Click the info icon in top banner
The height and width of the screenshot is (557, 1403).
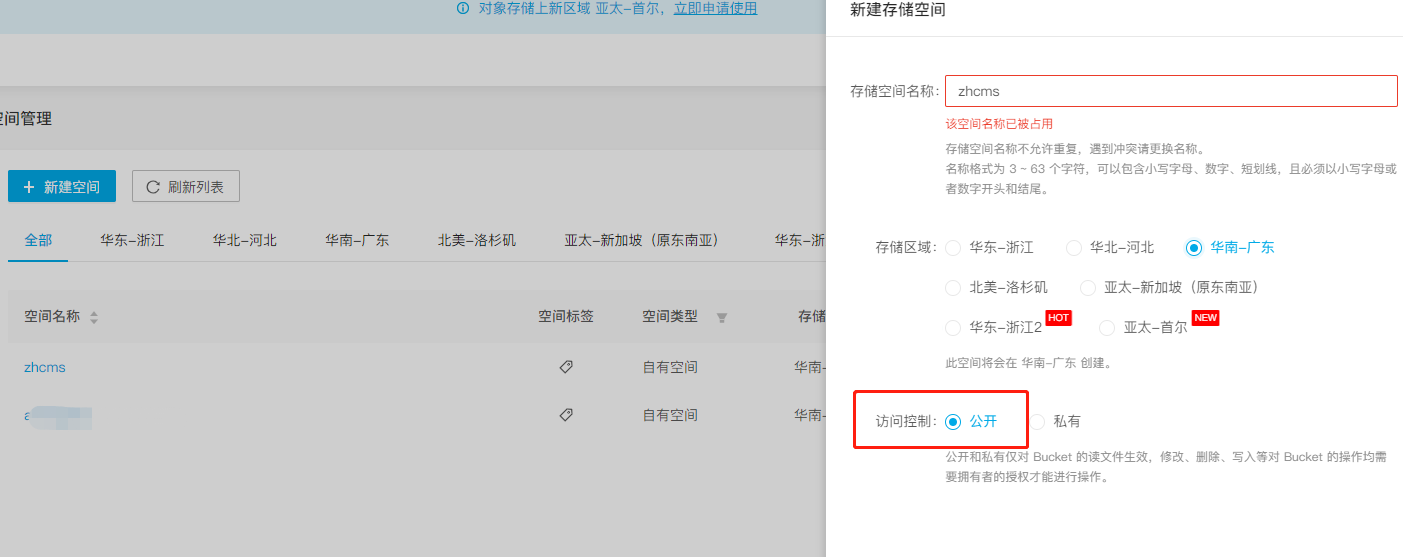[463, 9]
